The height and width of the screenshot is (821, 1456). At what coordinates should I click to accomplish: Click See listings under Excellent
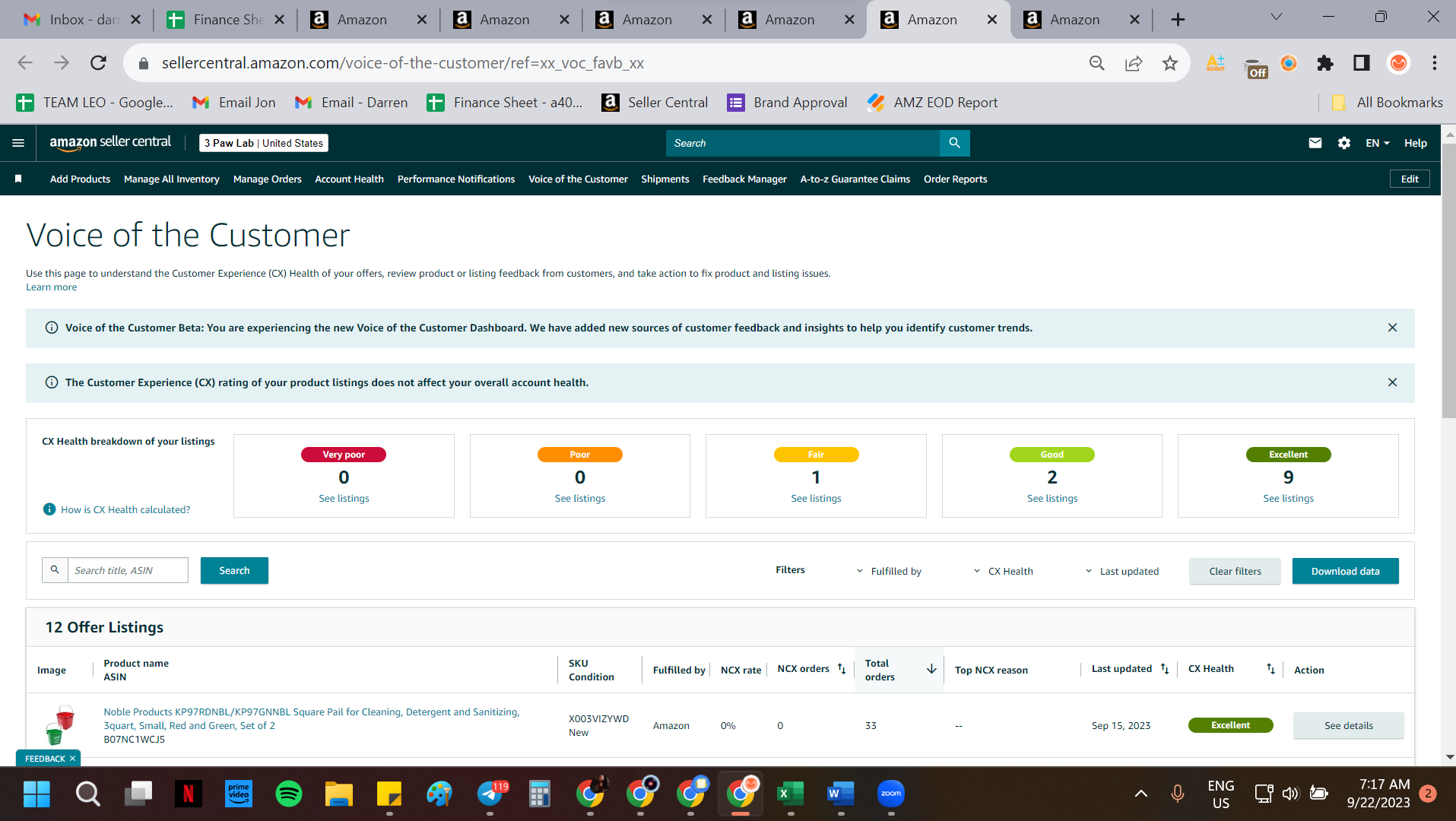pyautogui.click(x=1288, y=498)
